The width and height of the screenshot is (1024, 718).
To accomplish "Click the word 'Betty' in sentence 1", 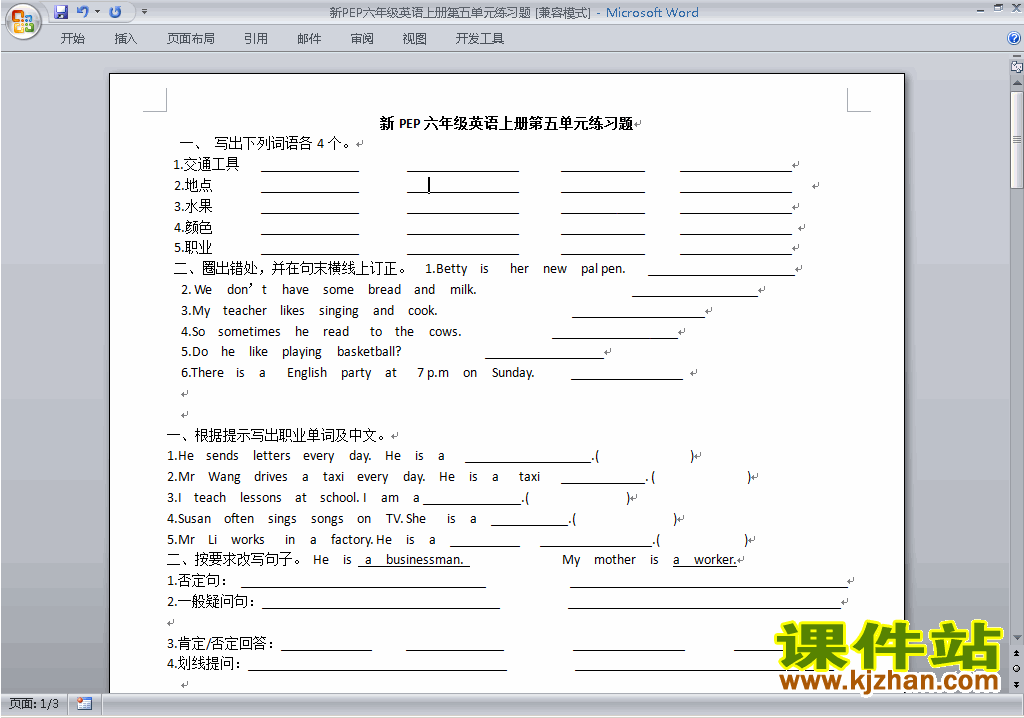I will 451,269.
